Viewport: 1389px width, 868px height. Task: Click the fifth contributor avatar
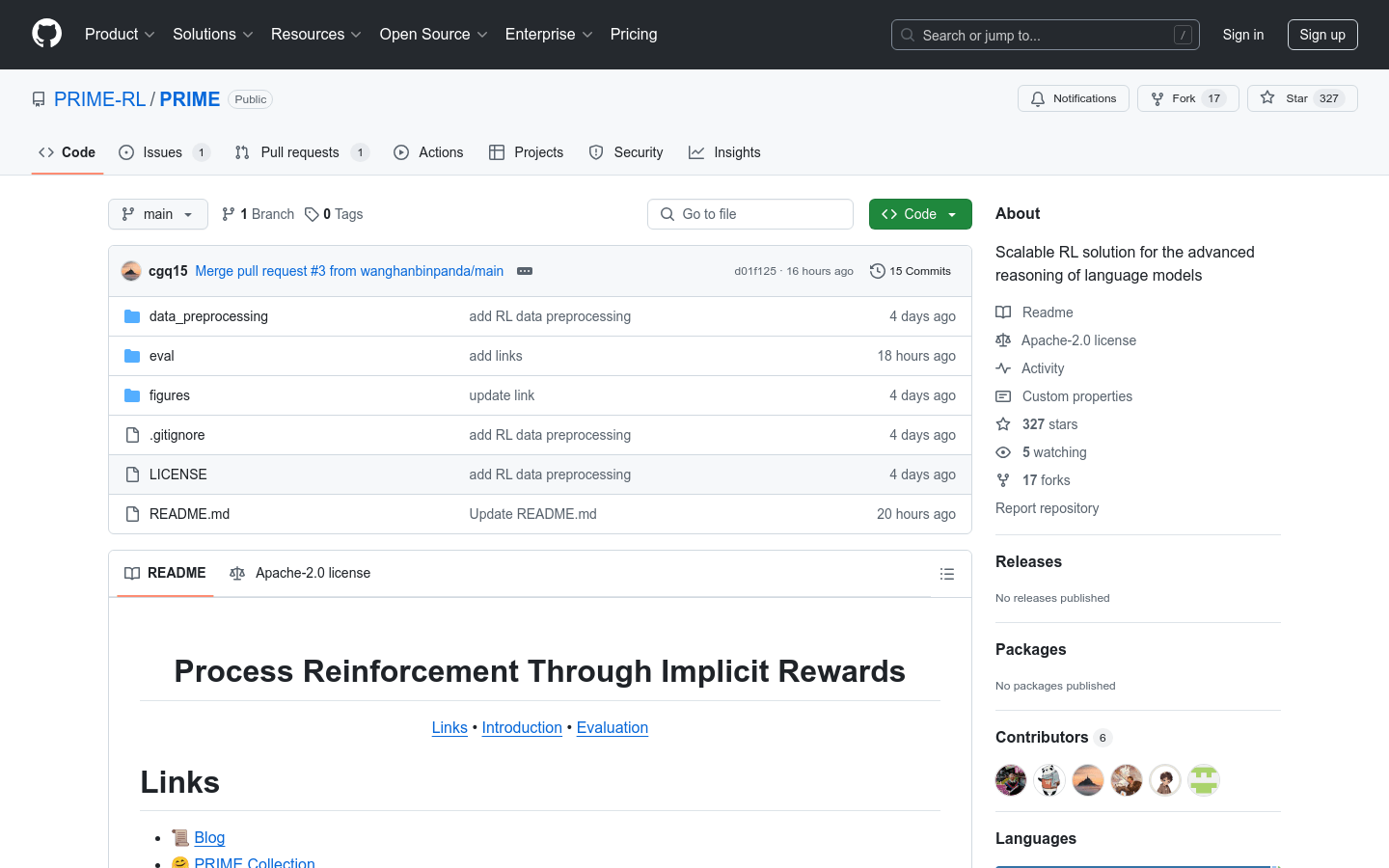[x=1165, y=780]
